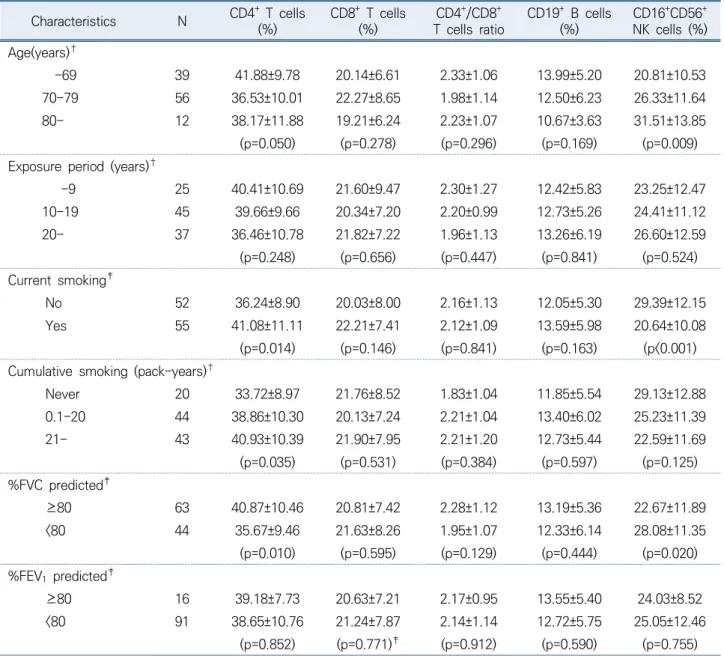Select the value 41.08±11.11
The image size is (724, 656).
(267, 326)
